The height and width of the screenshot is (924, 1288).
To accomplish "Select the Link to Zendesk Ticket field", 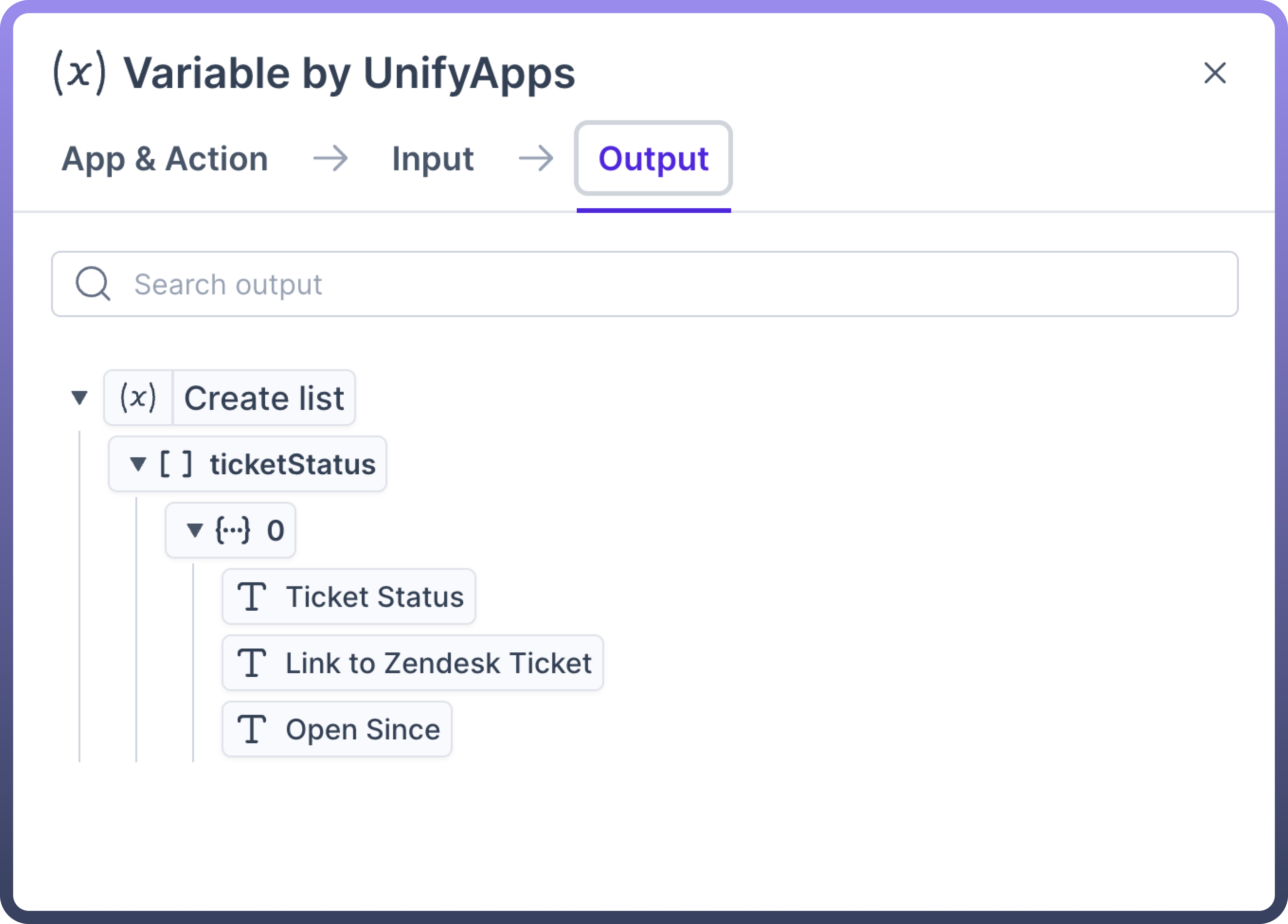I will (438, 663).
